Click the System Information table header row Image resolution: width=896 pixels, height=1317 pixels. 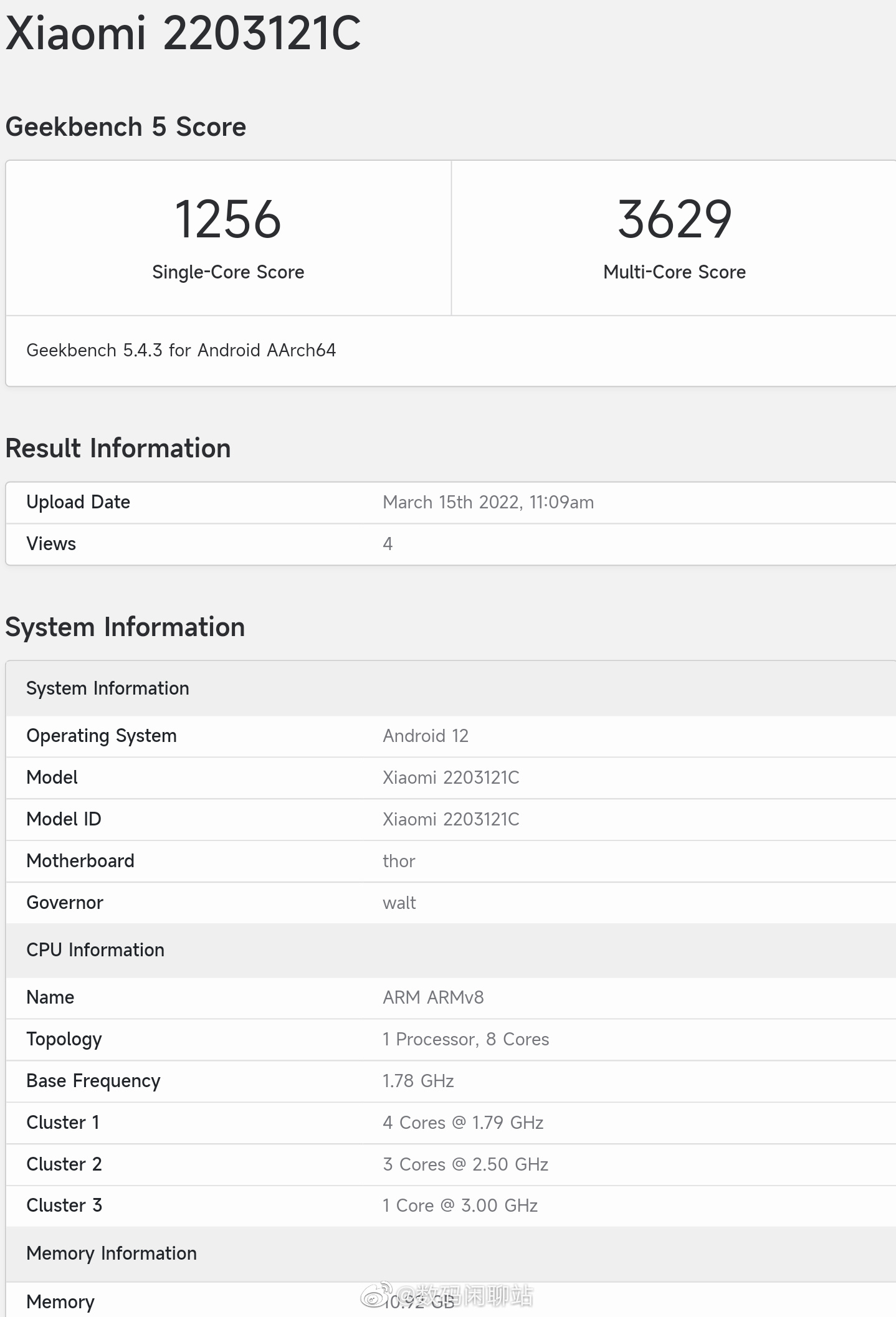[108, 688]
